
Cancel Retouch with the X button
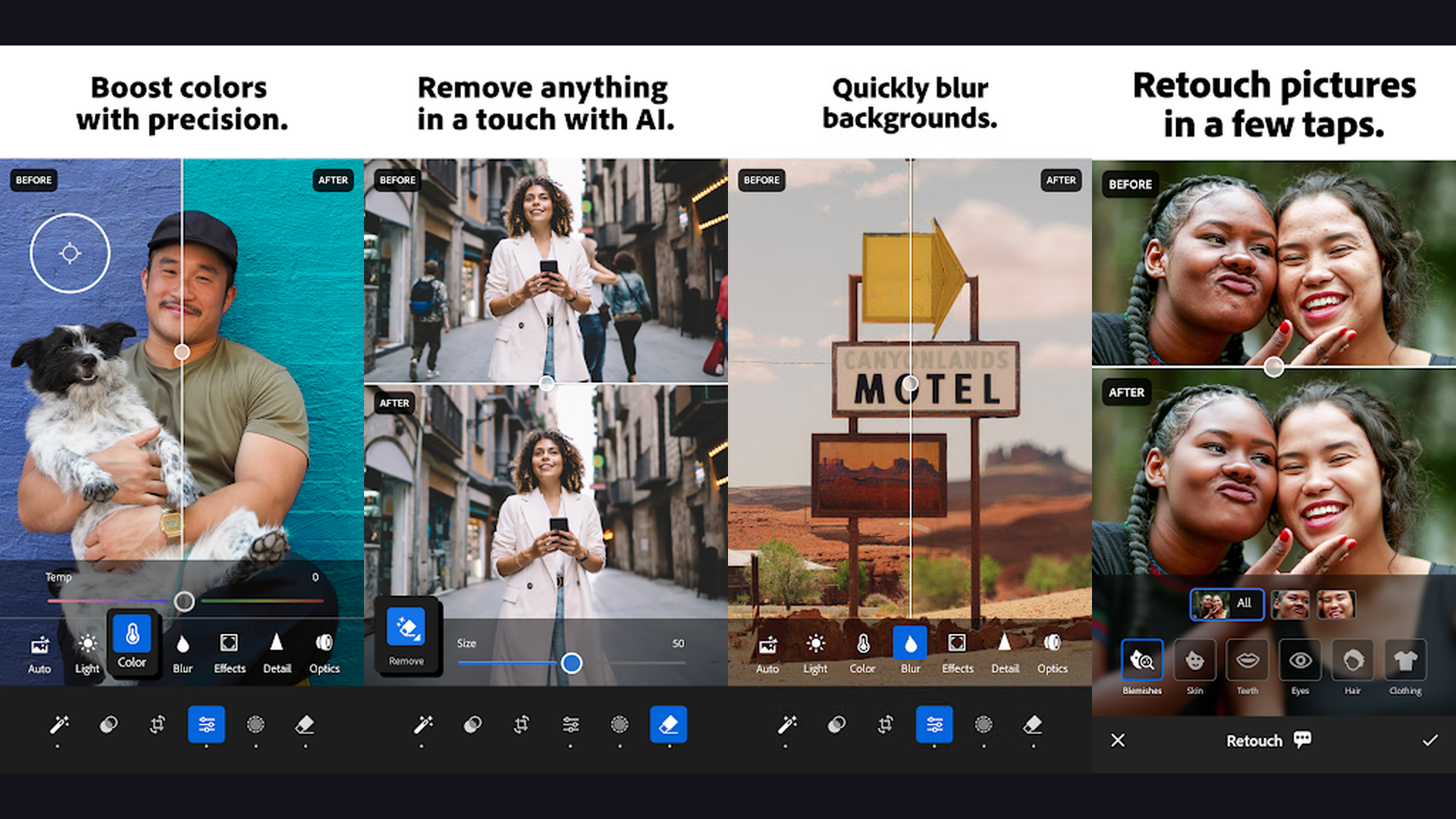(1118, 740)
